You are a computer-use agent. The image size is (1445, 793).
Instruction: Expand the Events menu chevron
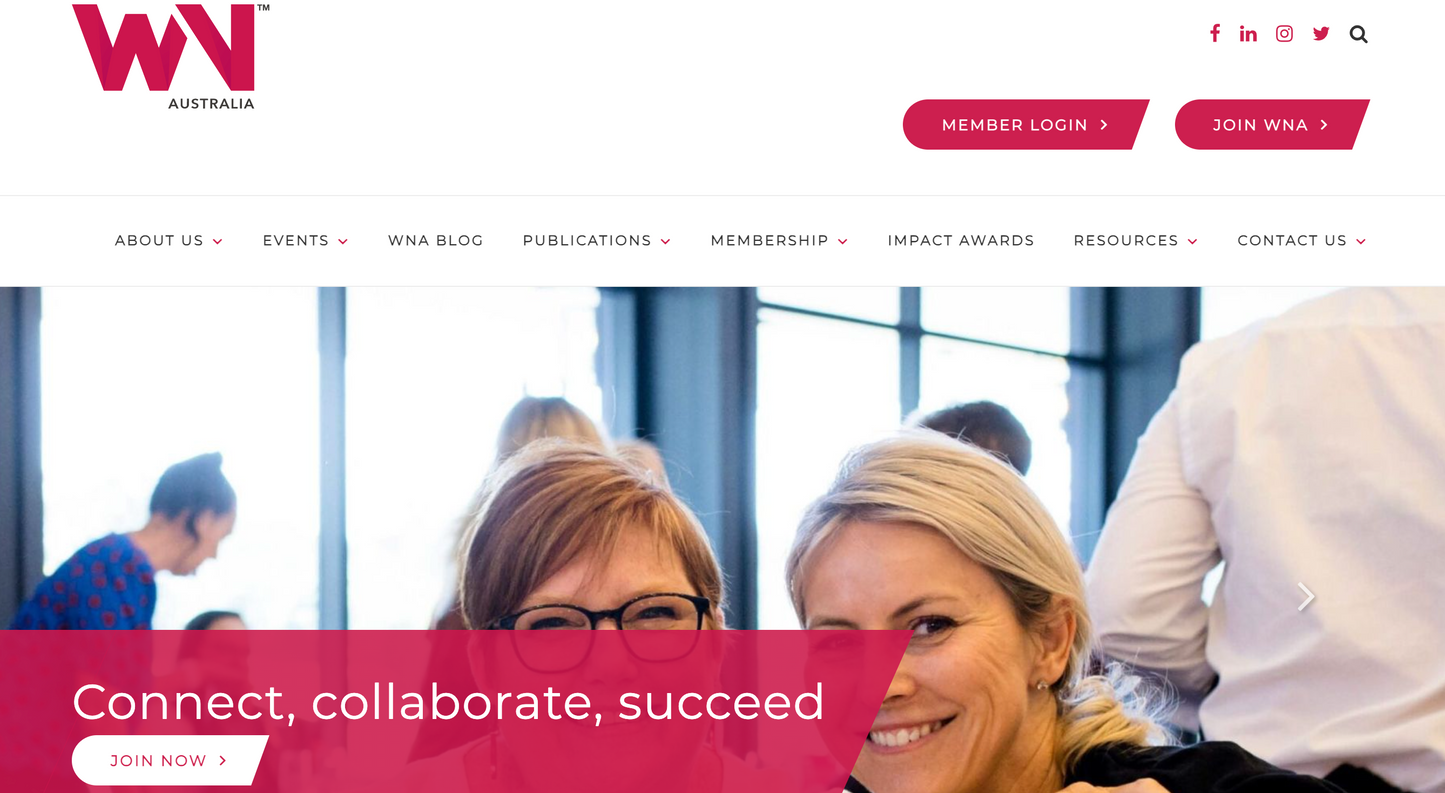(x=343, y=242)
